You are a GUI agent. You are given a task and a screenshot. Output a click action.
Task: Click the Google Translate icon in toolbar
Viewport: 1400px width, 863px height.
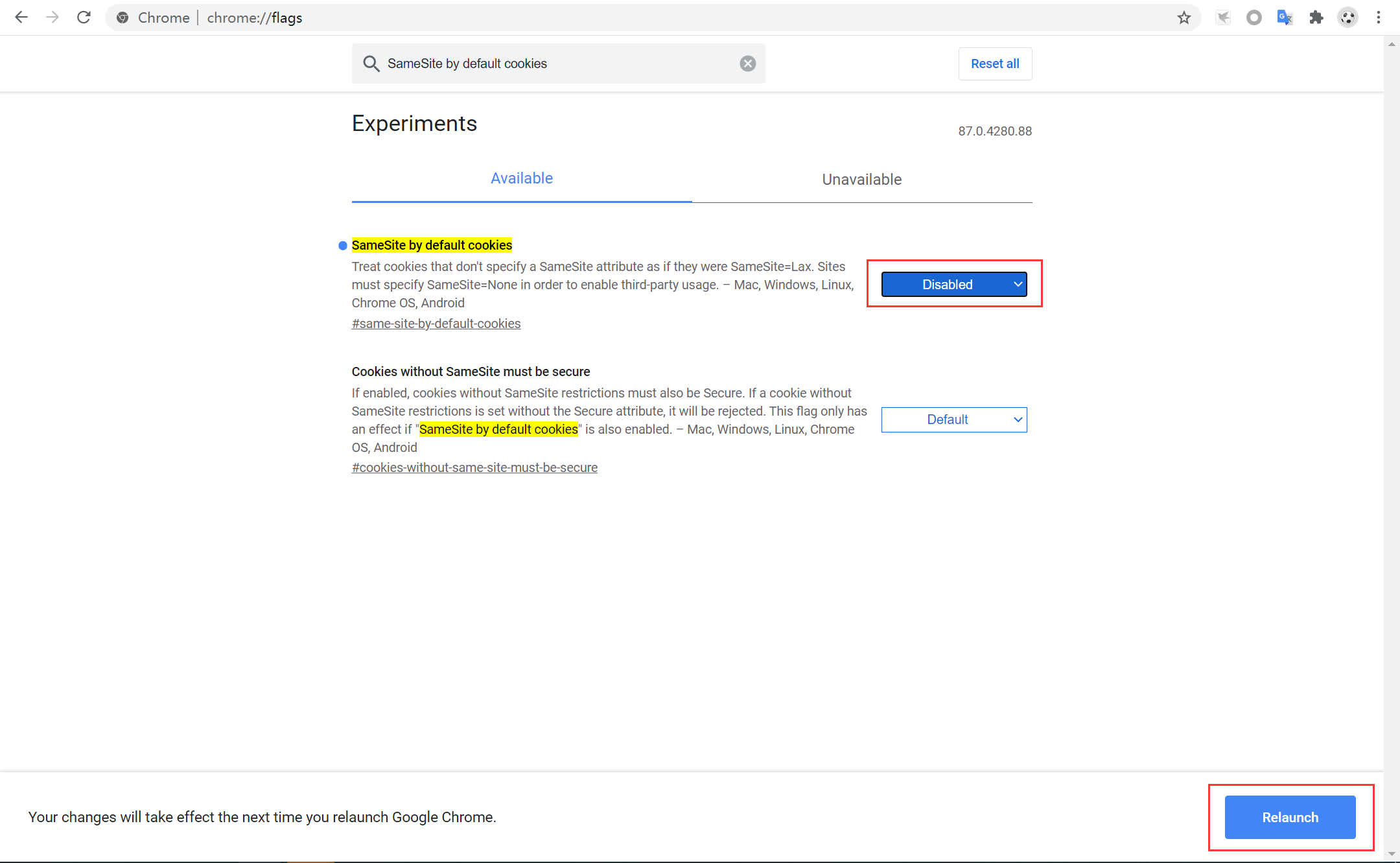(x=1284, y=17)
